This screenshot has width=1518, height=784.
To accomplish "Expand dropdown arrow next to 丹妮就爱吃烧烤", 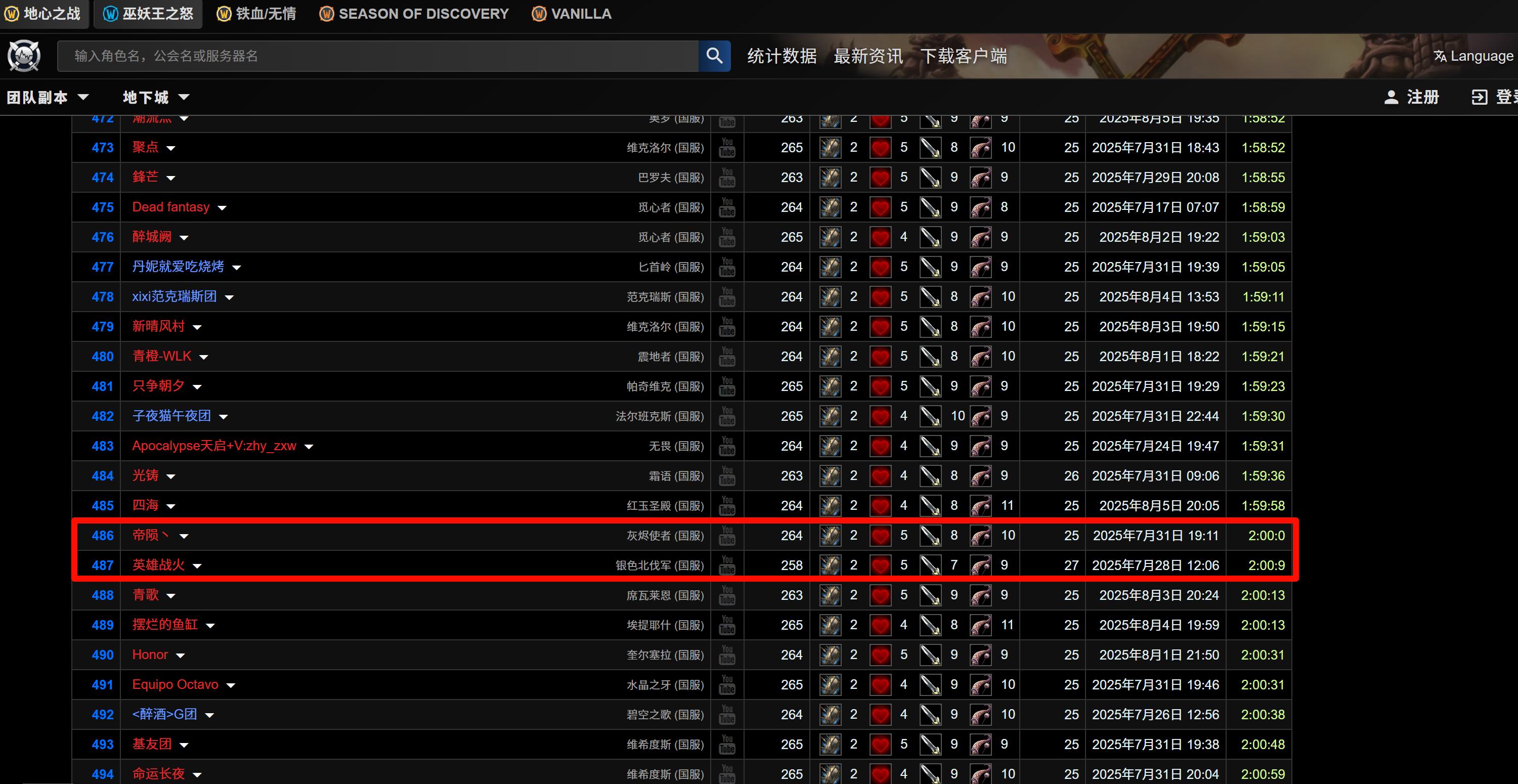I will pos(237,268).
